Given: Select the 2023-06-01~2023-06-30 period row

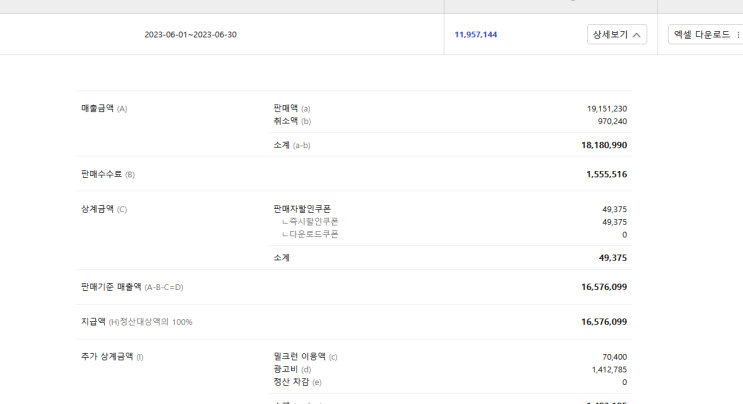Looking at the screenshot, I should [190, 34].
